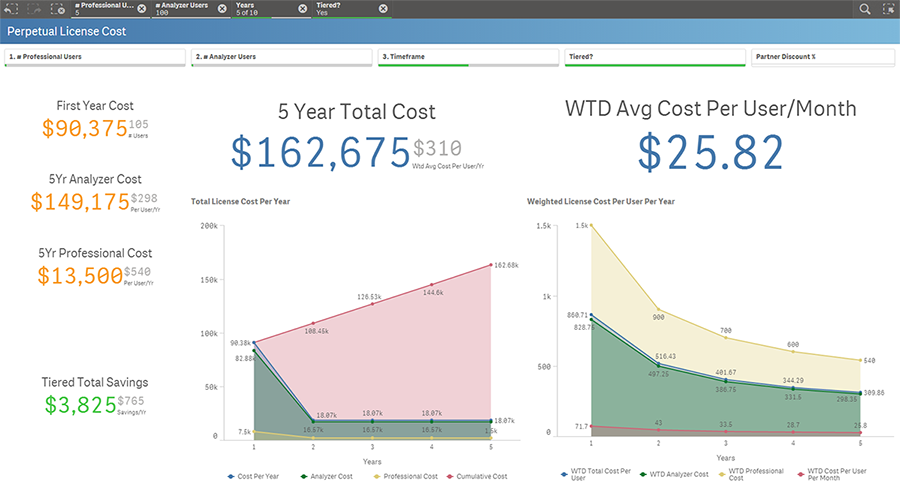Open the smart search magnifier
Screen dimensions: 900x491
pyautogui.click(x=864, y=9)
